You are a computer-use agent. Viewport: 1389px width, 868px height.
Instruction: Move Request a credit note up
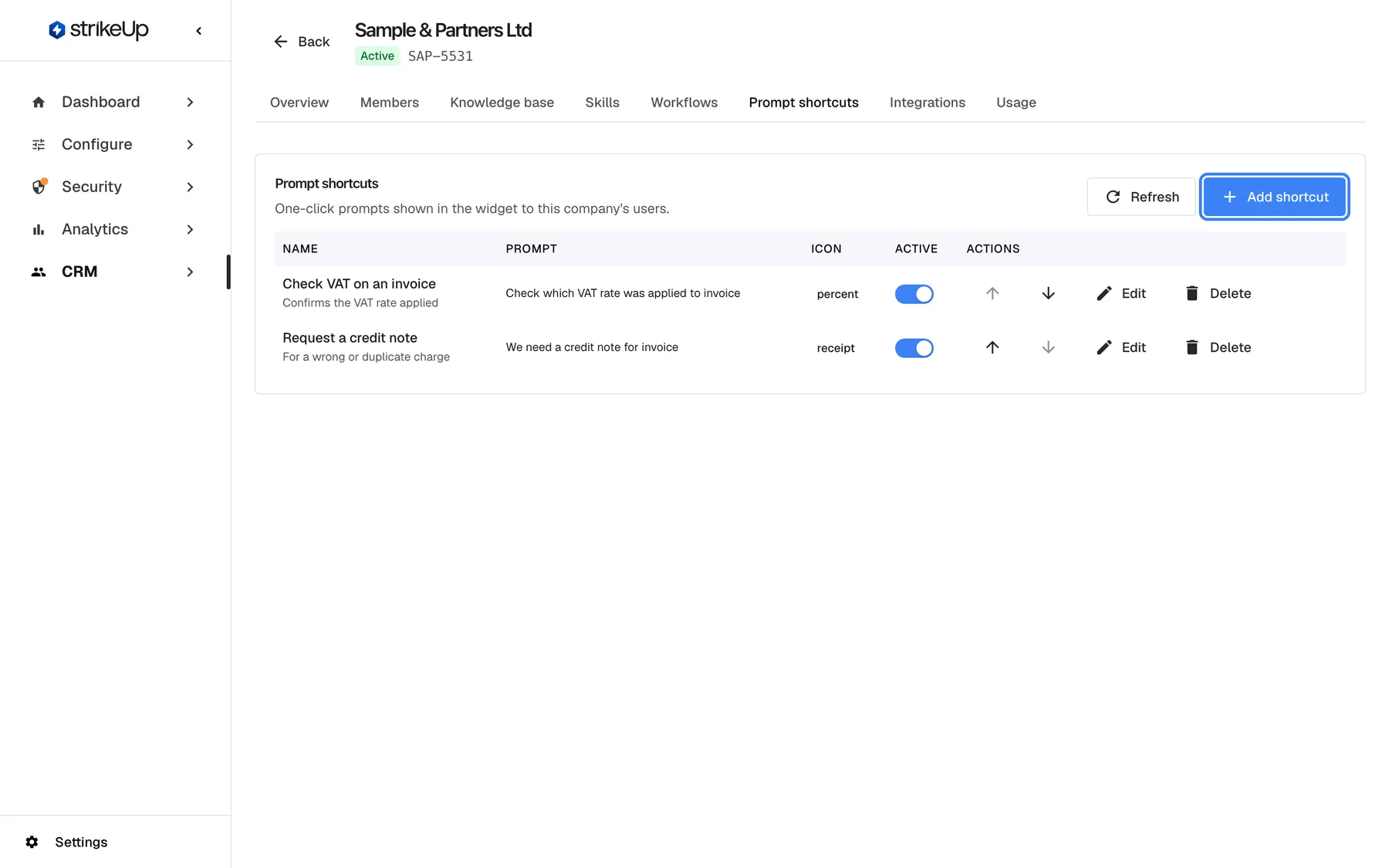992,347
